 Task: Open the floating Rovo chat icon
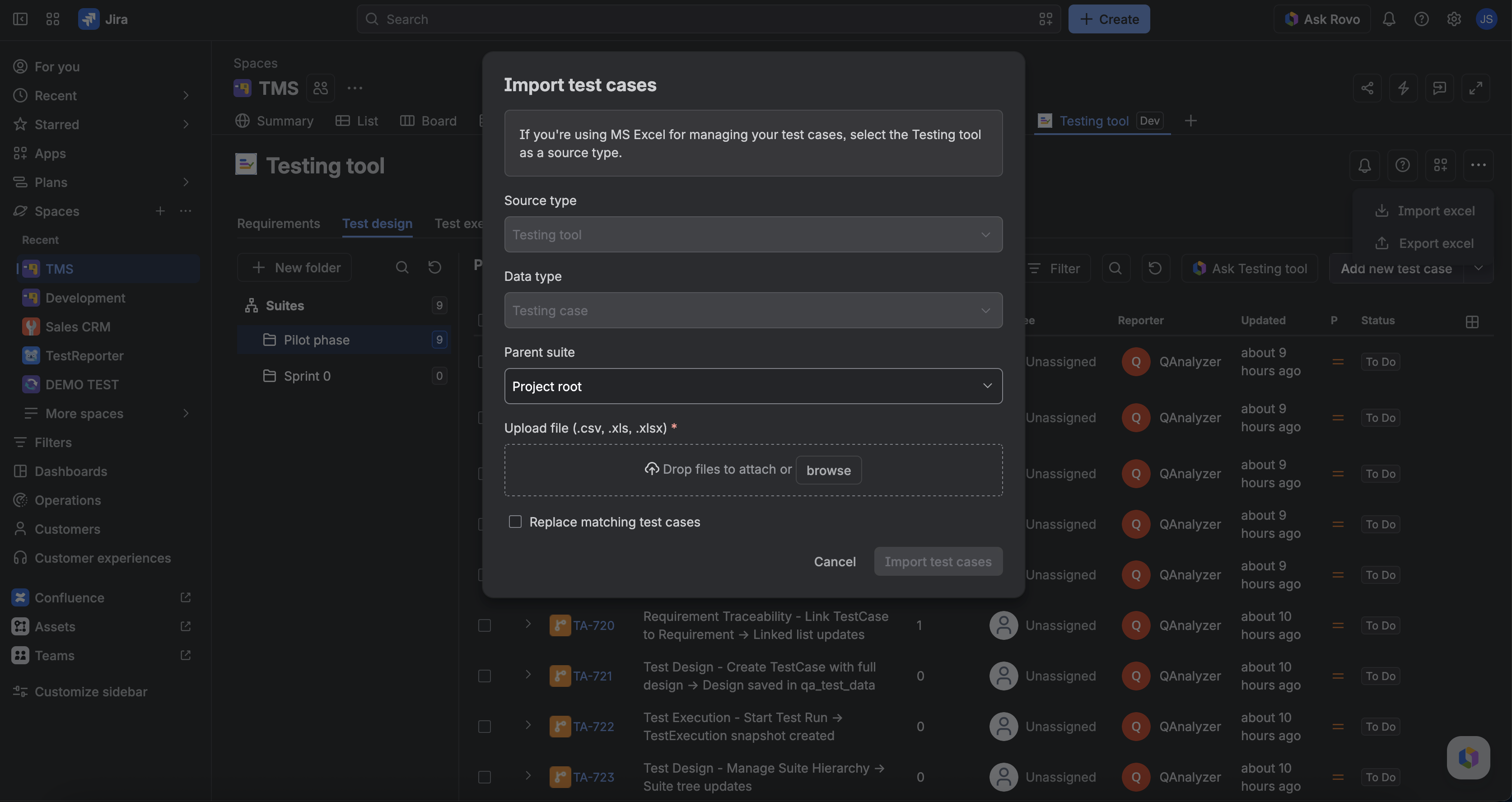pyautogui.click(x=1468, y=757)
